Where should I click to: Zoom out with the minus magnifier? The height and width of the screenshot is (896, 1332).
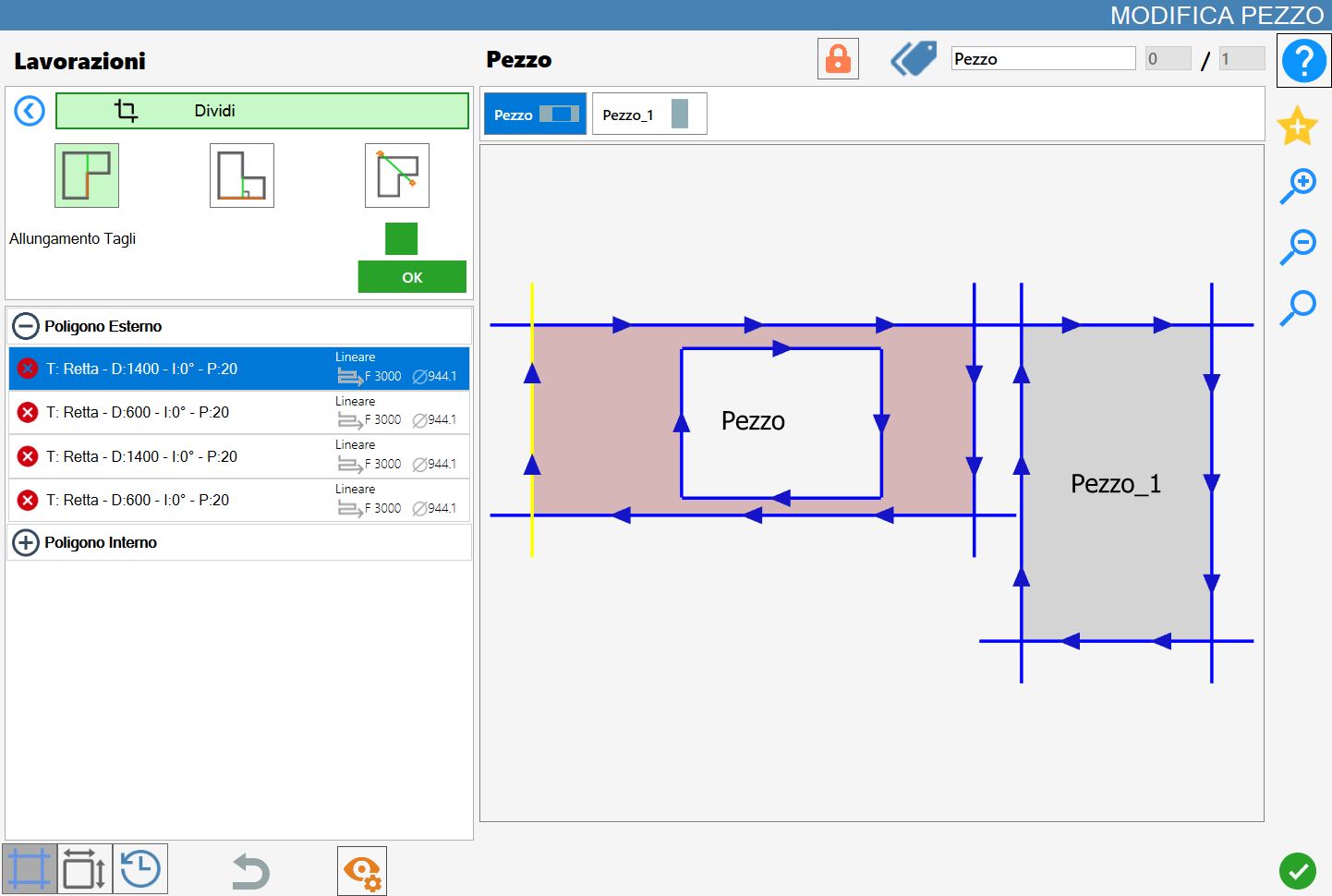click(x=1298, y=247)
